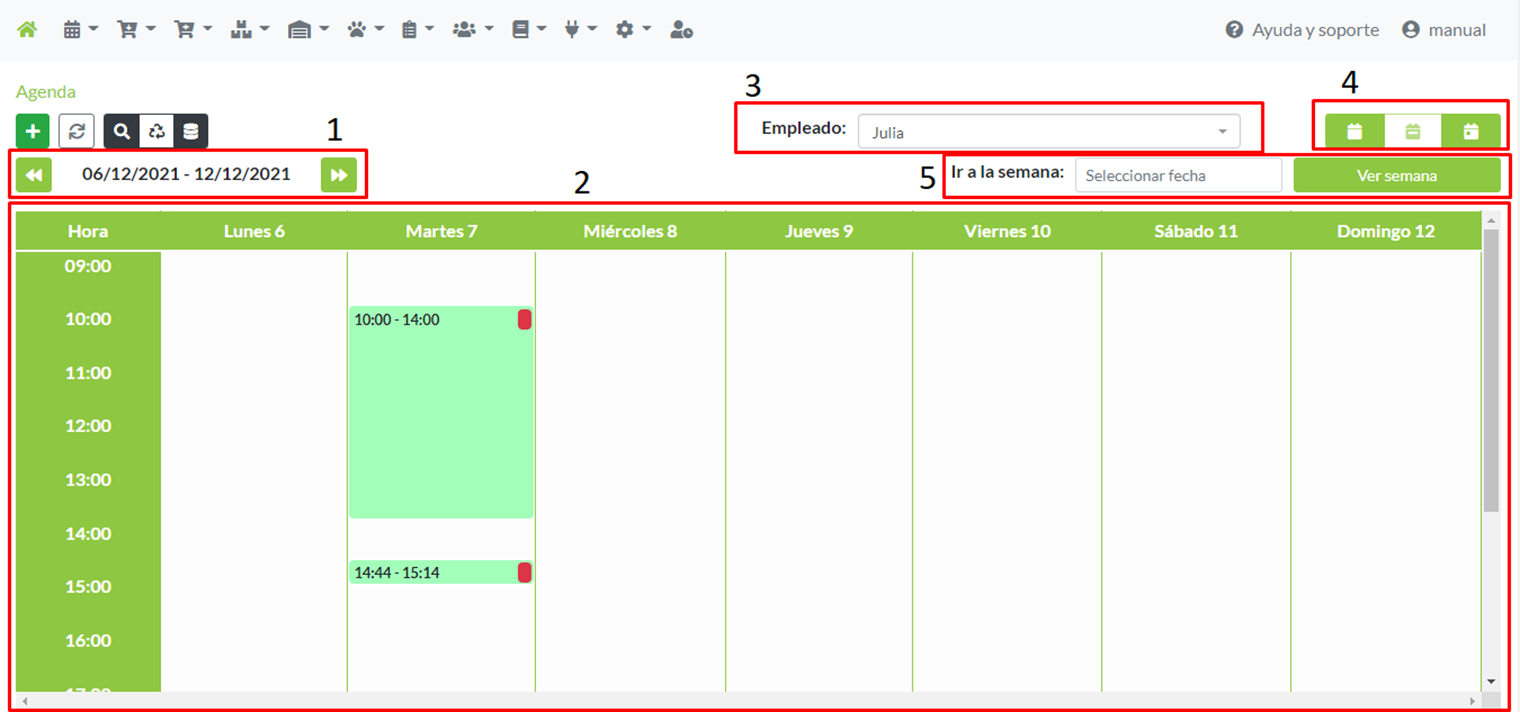Click the Ver semana button
Image resolution: width=1520 pixels, height=712 pixels.
click(1396, 176)
